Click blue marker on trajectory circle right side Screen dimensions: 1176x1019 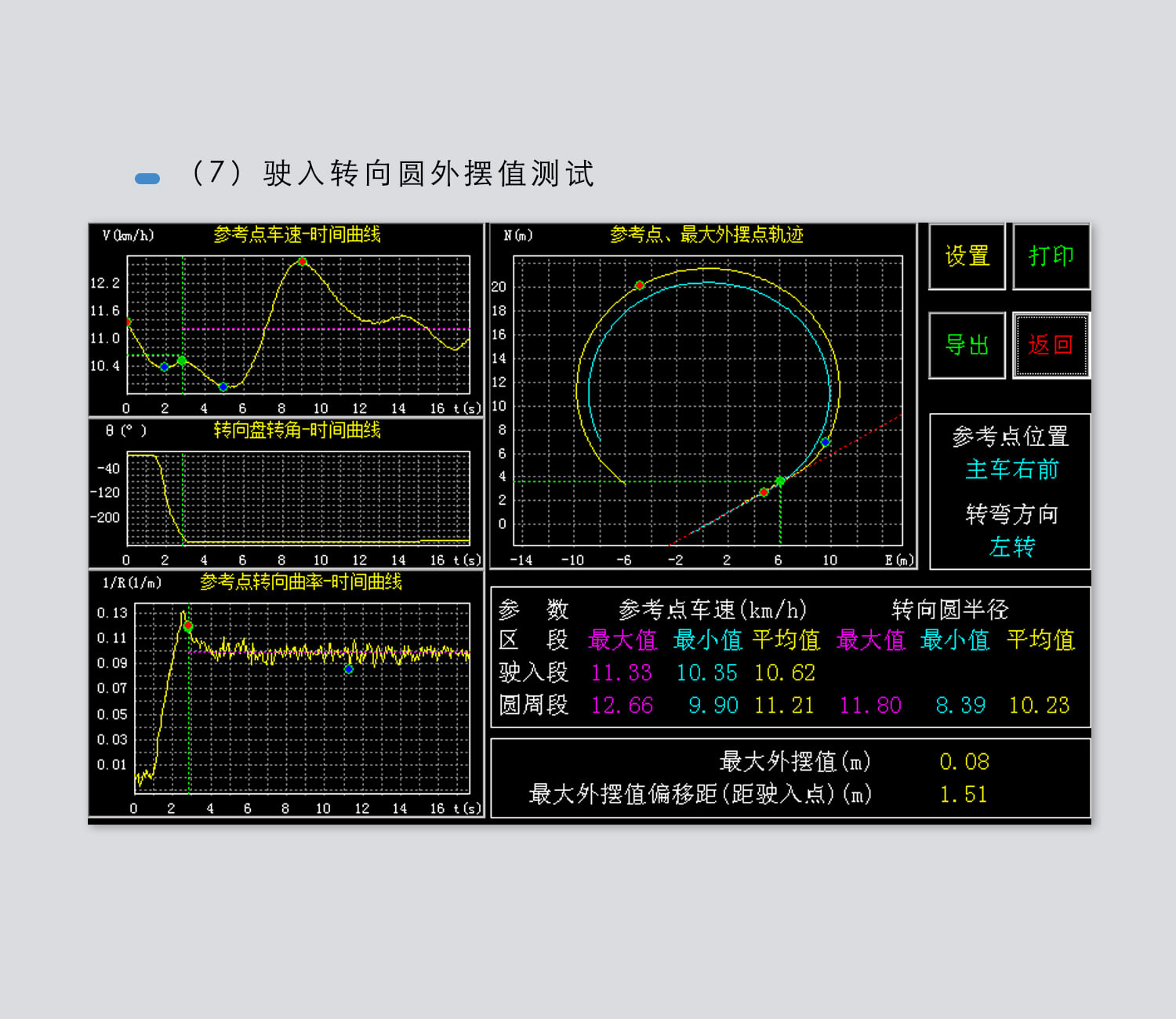826,443
